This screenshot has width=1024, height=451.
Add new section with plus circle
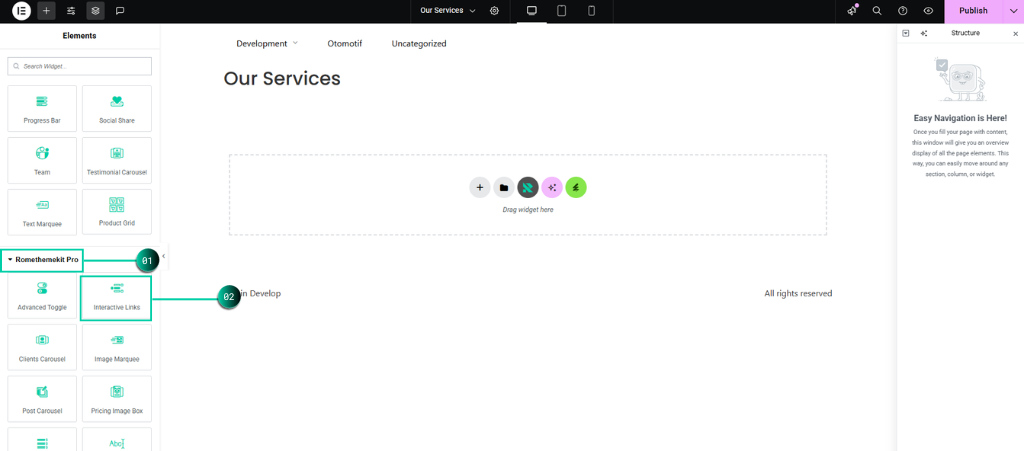[x=479, y=187]
